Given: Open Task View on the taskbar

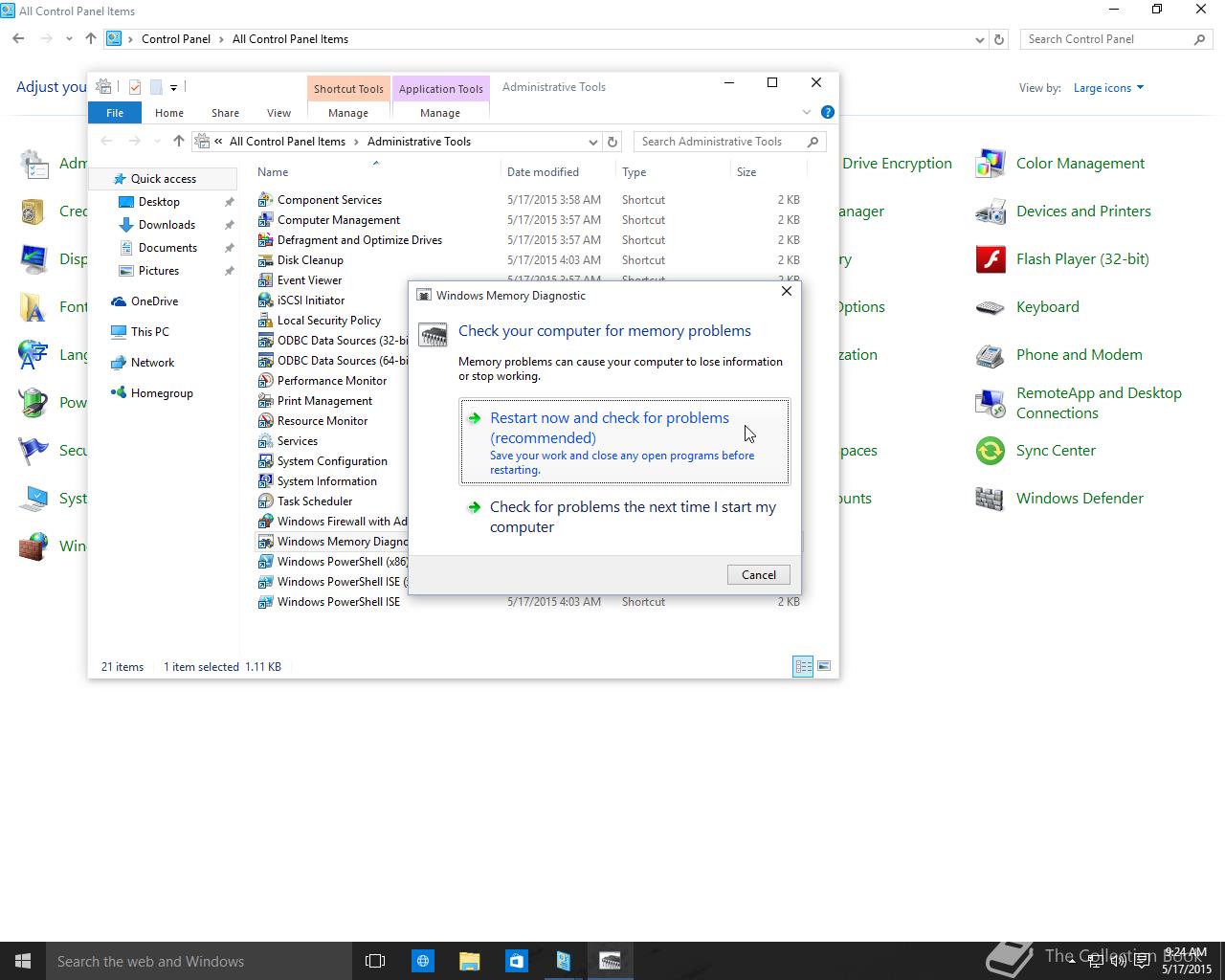Looking at the screenshot, I should coord(375,961).
